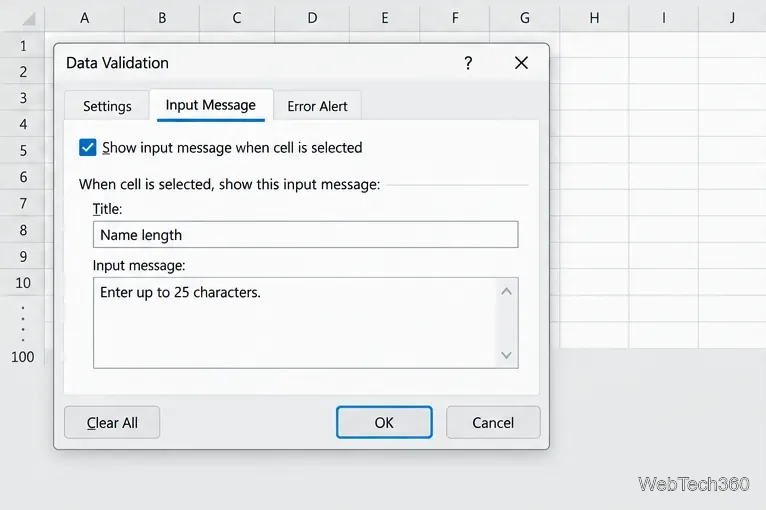Click the Data Validation dialog title

117,63
